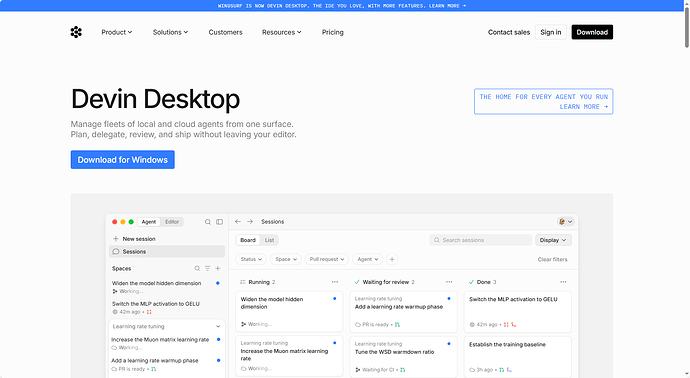690x378 pixels.
Task: Open the Display options dropdown
Action: tap(553, 240)
